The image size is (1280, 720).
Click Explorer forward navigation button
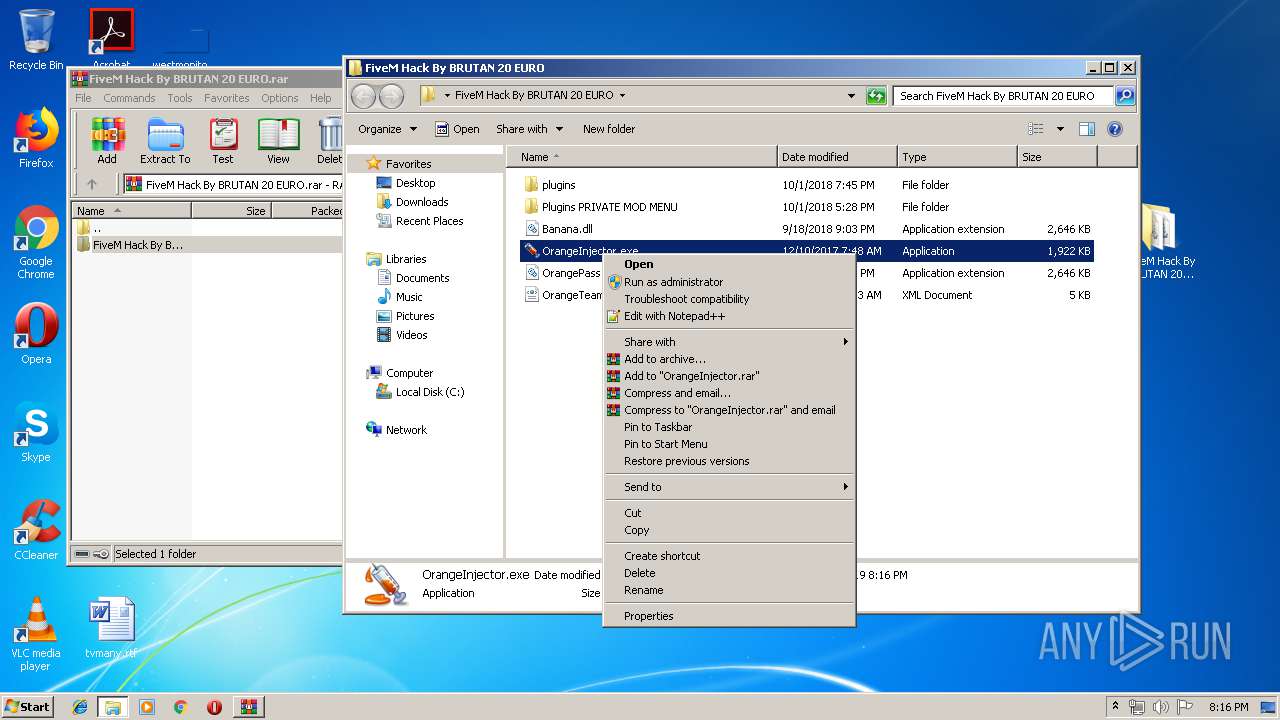pos(391,96)
